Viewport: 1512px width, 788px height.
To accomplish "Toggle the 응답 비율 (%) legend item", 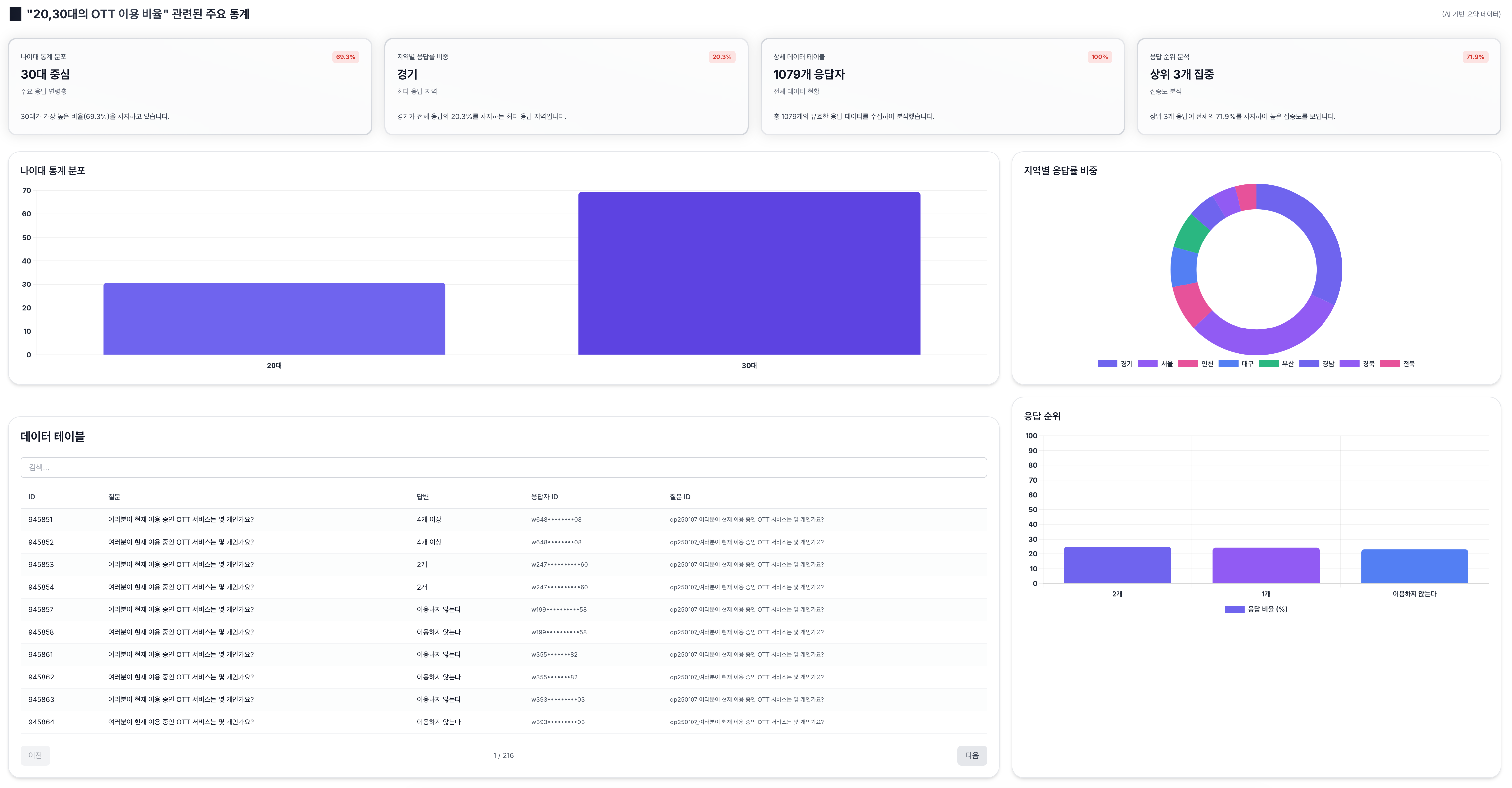I will (x=1256, y=609).
